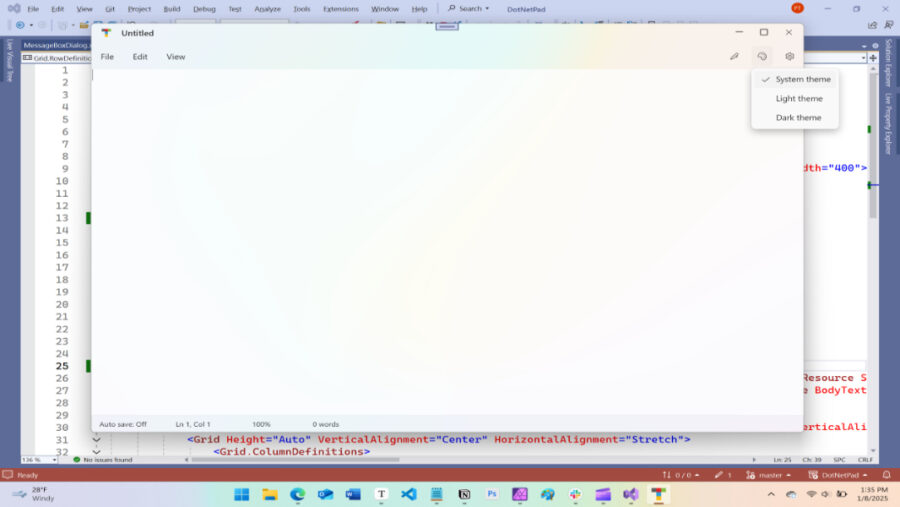Open Visual Studio Extensions menu
Image resolution: width=900 pixels, height=507 pixels.
(x=340, y=9)
